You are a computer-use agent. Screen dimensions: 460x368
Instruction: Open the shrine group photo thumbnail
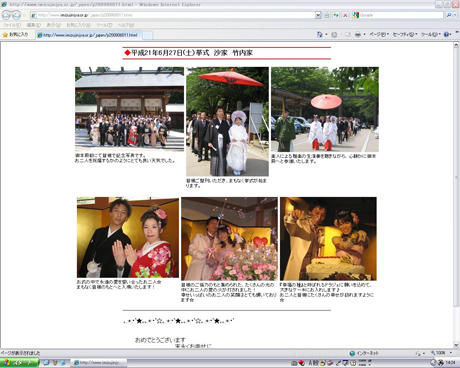pyautogui.click(x=129, y=109)
